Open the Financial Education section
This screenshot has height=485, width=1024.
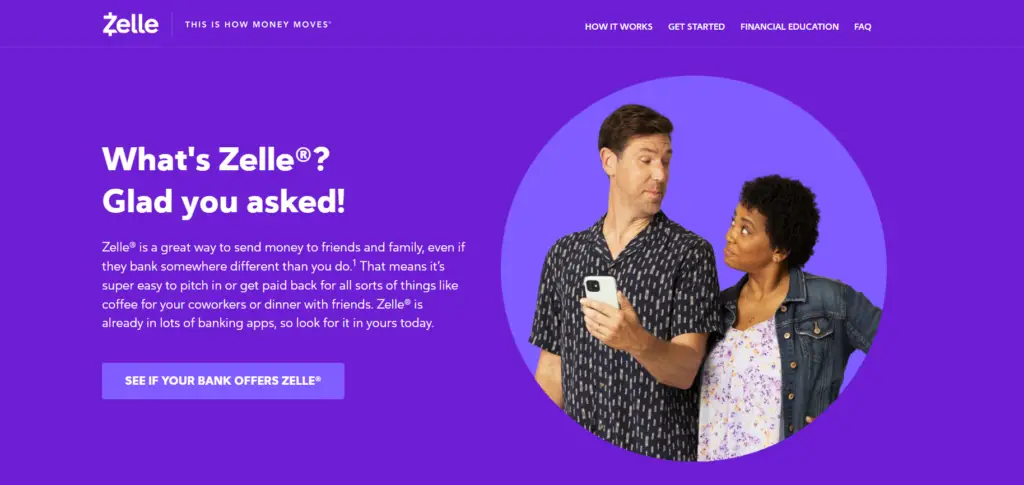coord(790,27)
